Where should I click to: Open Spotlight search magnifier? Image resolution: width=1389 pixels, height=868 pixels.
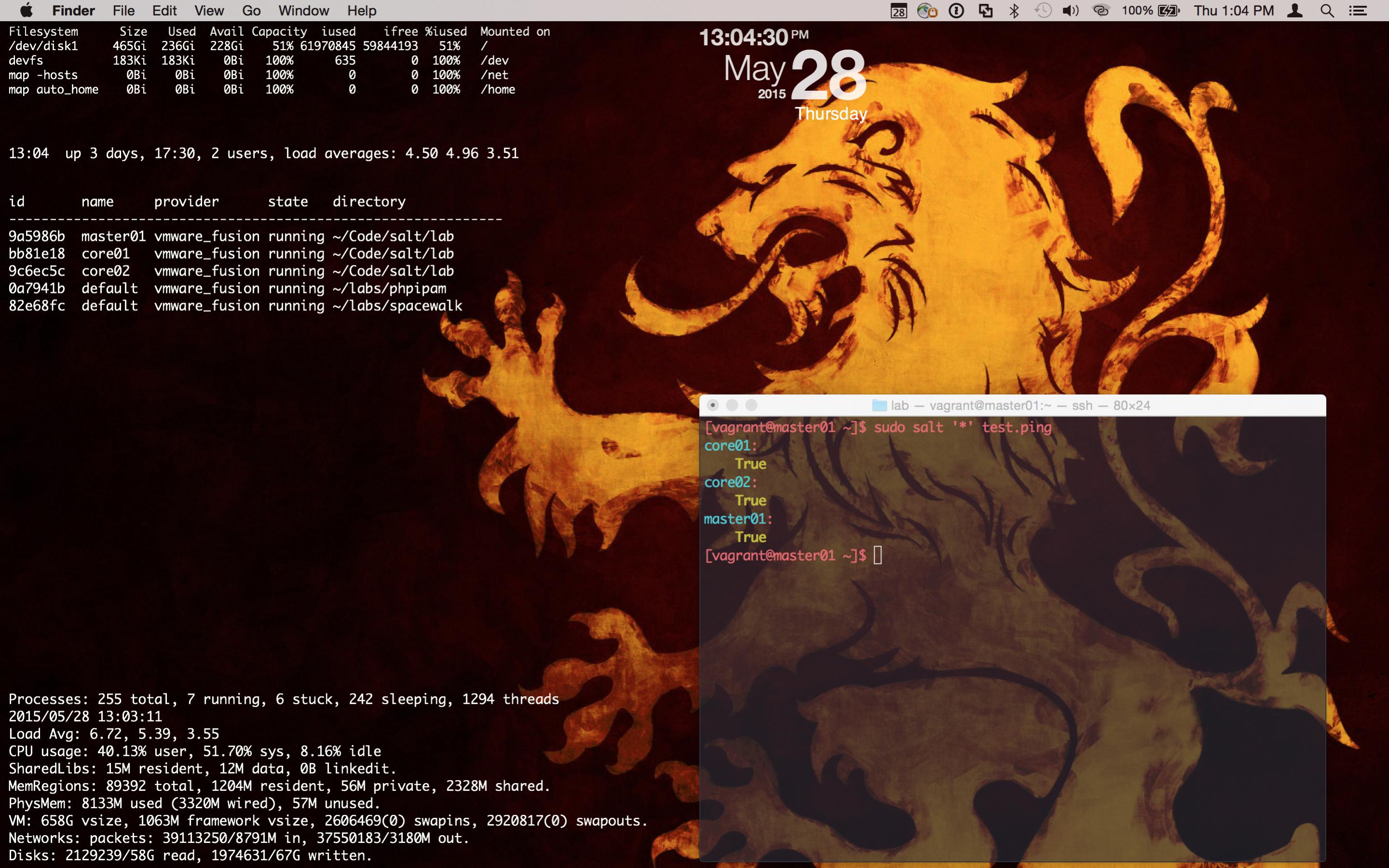point(1327,10)
